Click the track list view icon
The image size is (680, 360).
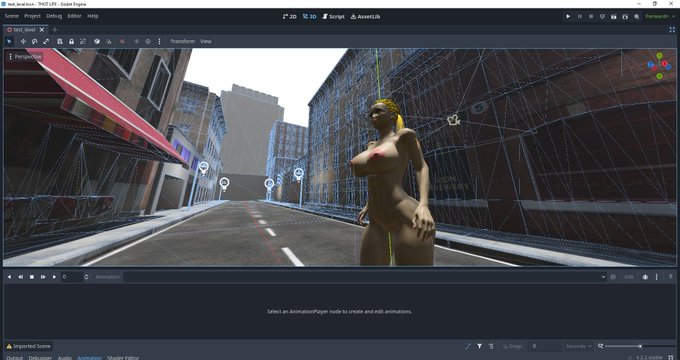tap(491, 346)
